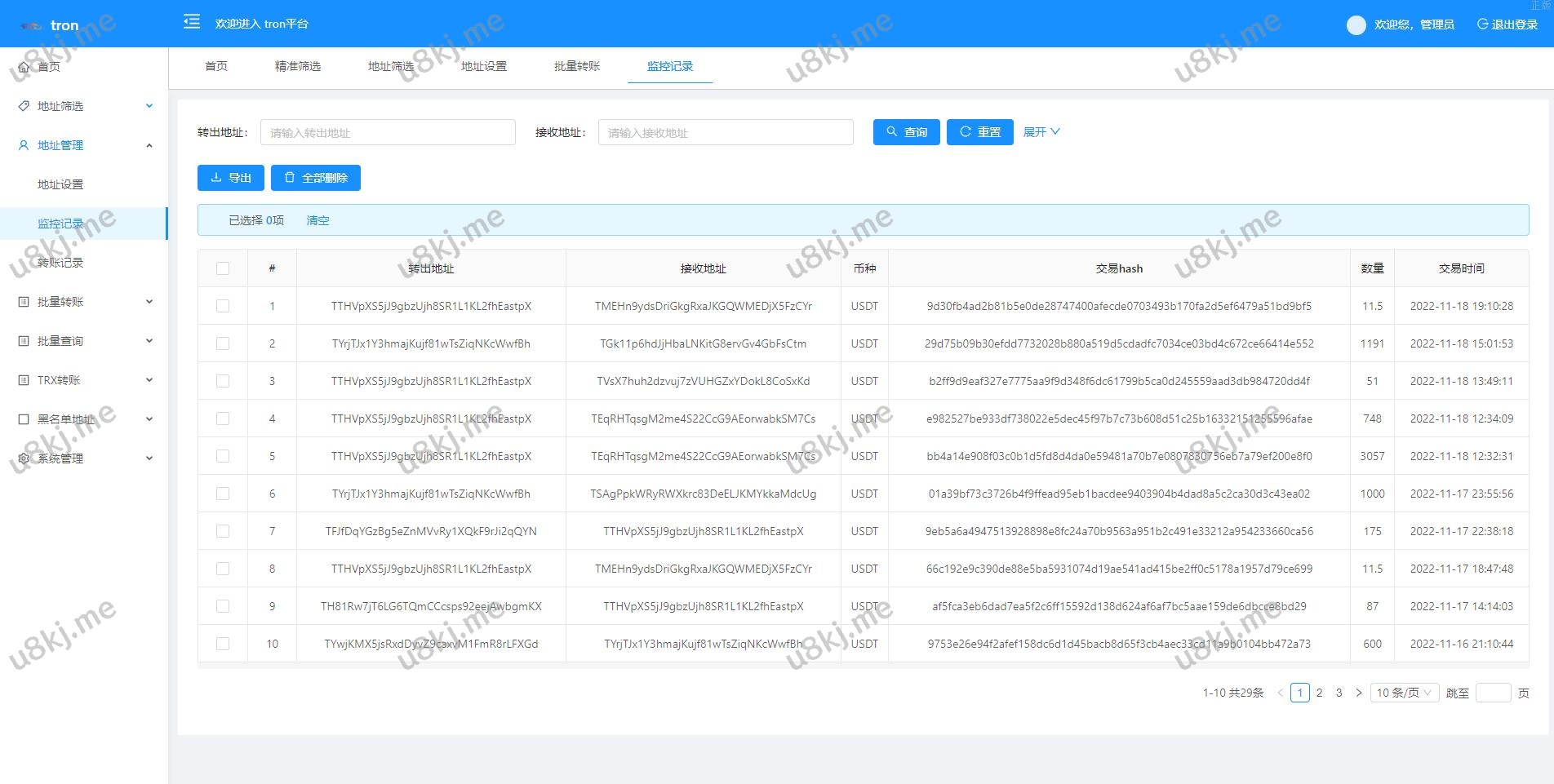Click the 黑名单地址 square icon

point(24,419)
